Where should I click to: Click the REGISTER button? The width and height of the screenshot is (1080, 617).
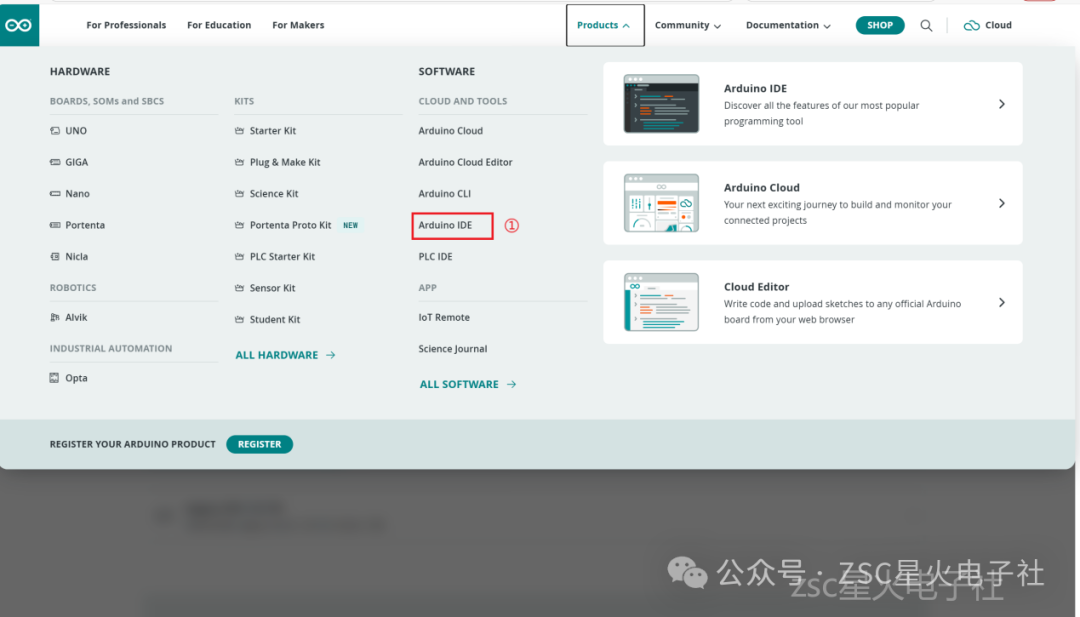coord(260,444)
